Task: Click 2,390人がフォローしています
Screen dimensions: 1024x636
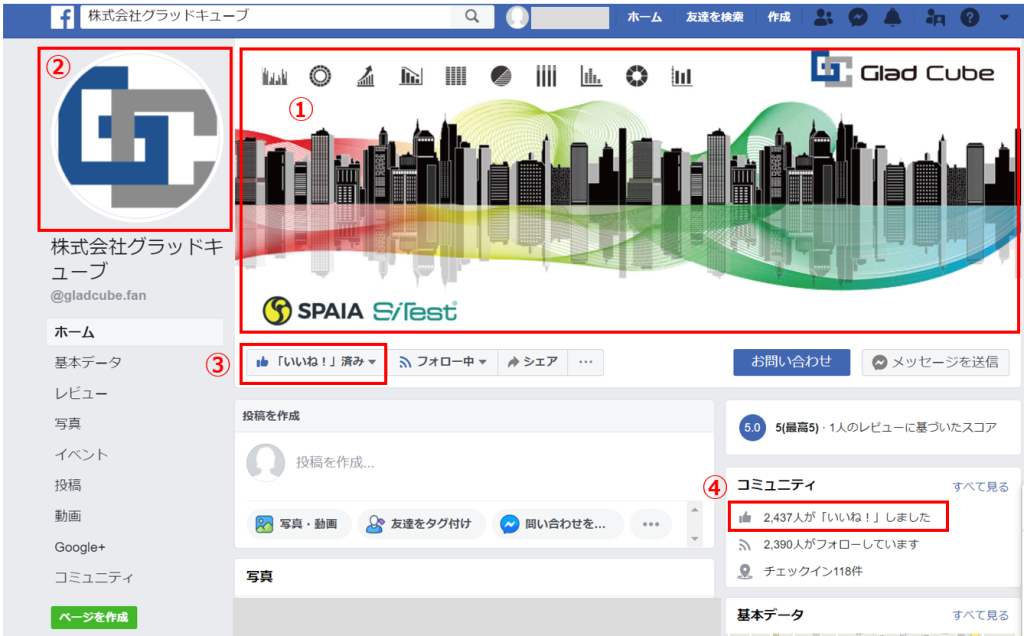Action: click(x=841, y=544)
